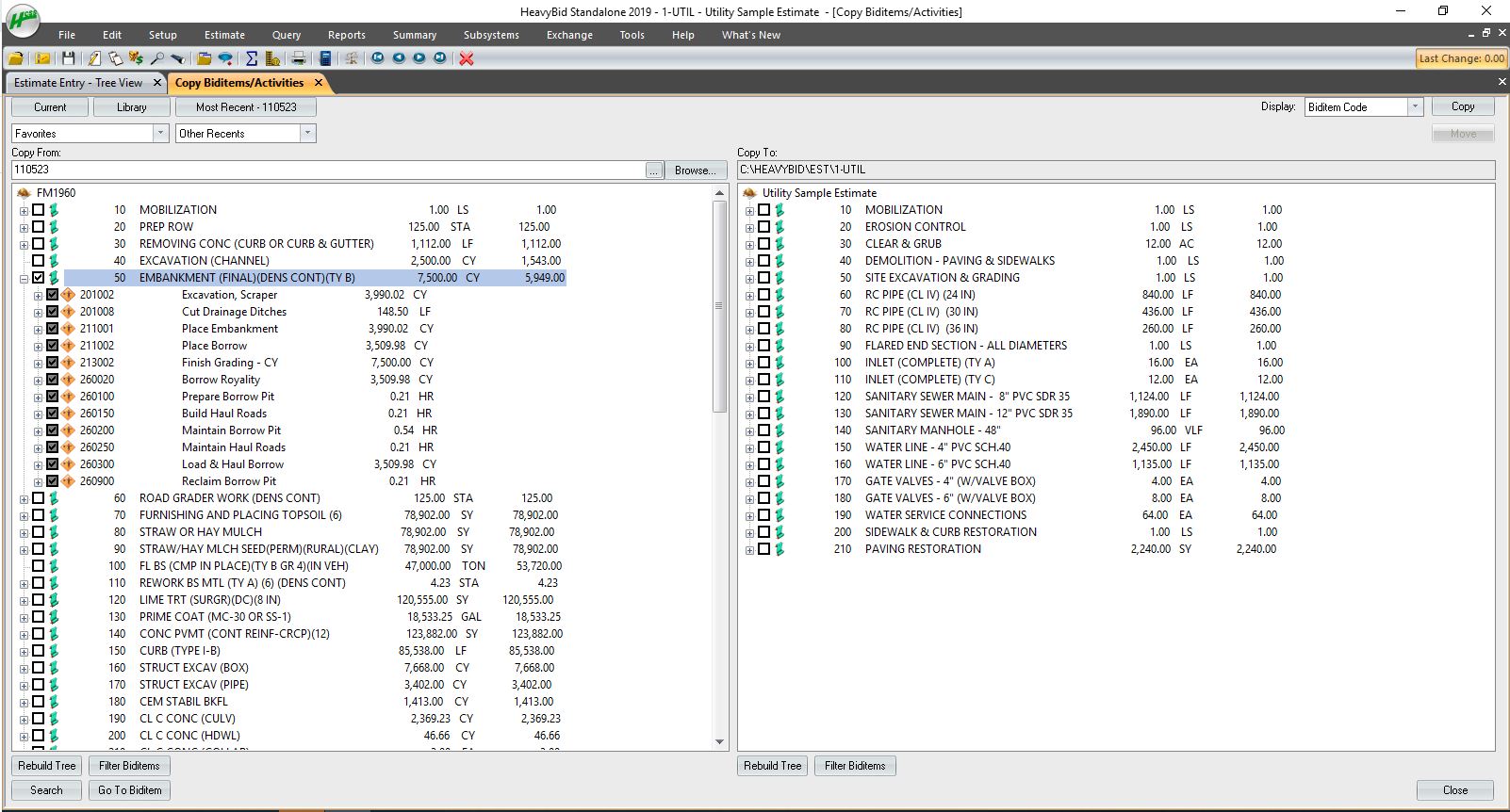The image size is (1510, 812).
Task: Check the EXCAVATION (CHANNEL) biditem checkbox
Action: tap(39, 261)
